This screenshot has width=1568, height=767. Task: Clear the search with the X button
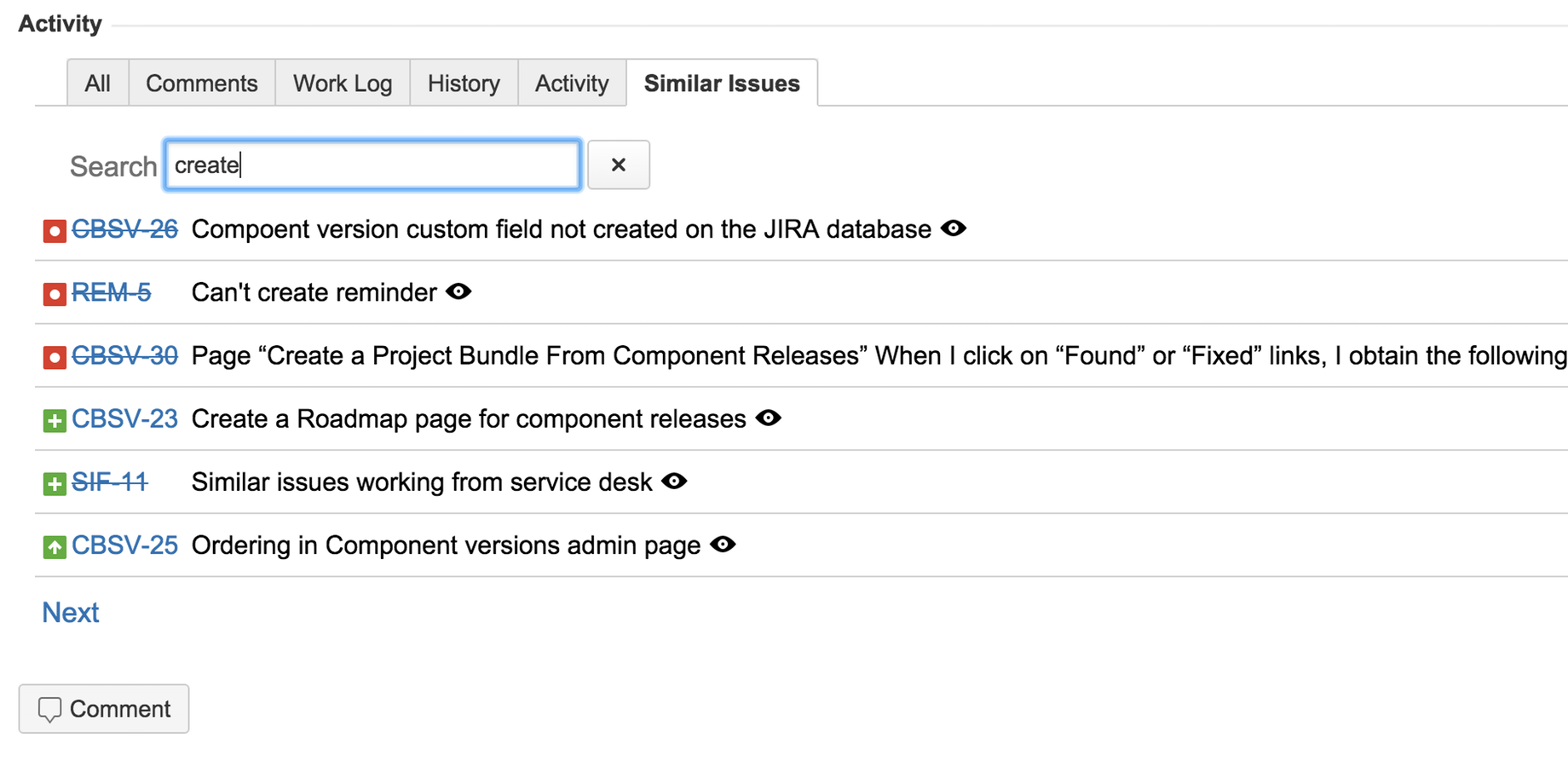(x=619, y=164)
